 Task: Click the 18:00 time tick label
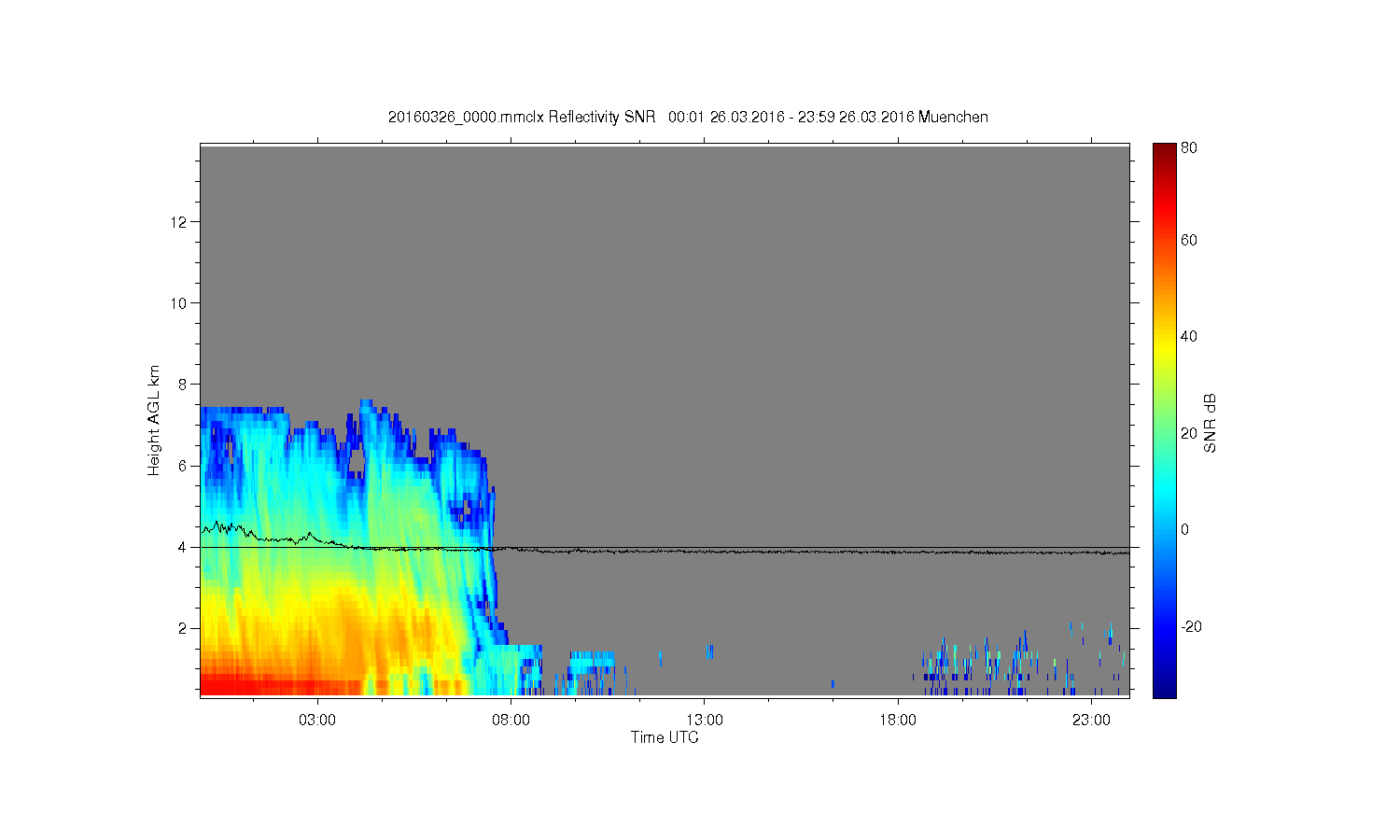898,721
